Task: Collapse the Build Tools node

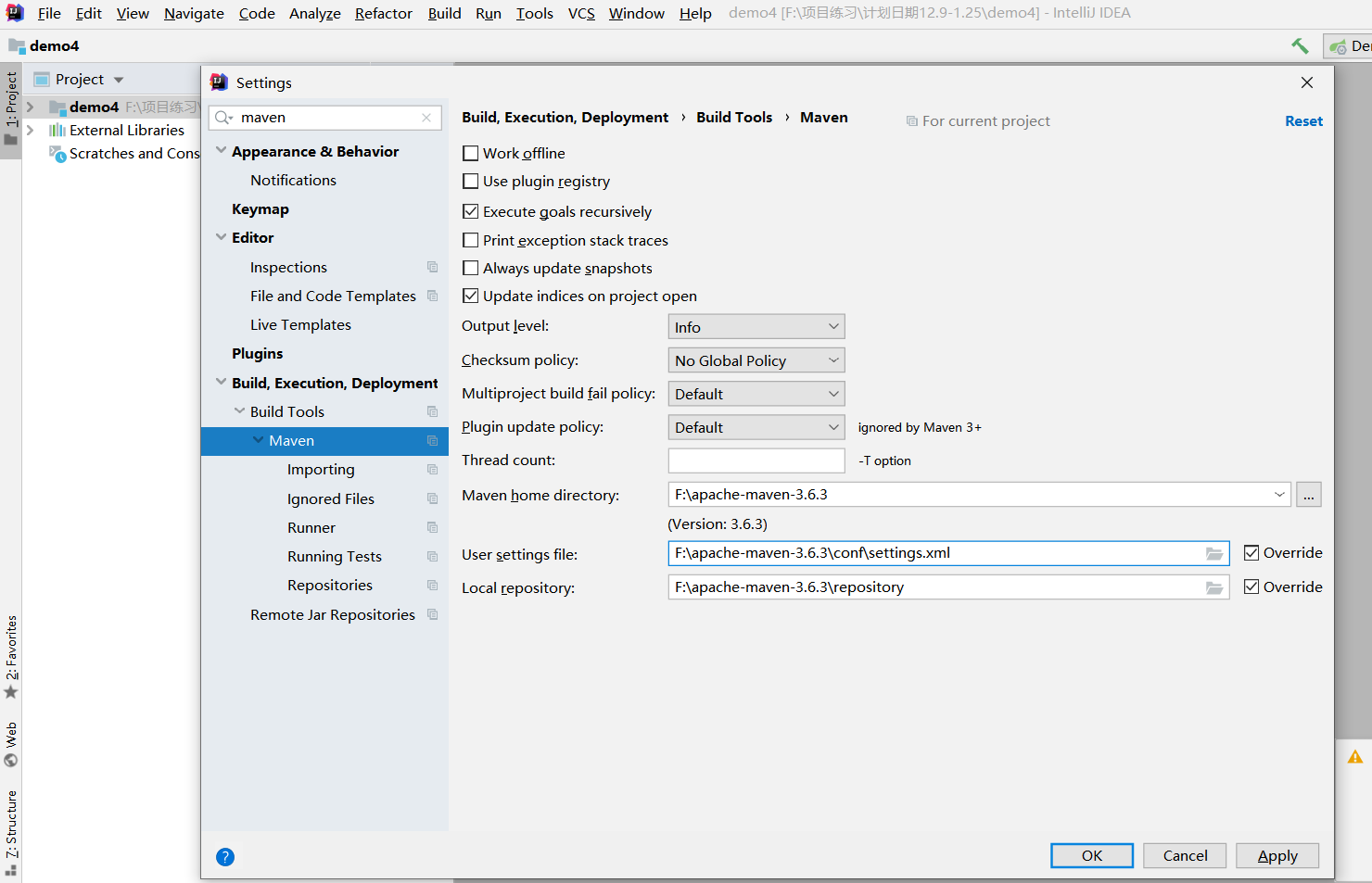Action: point(239,410)
